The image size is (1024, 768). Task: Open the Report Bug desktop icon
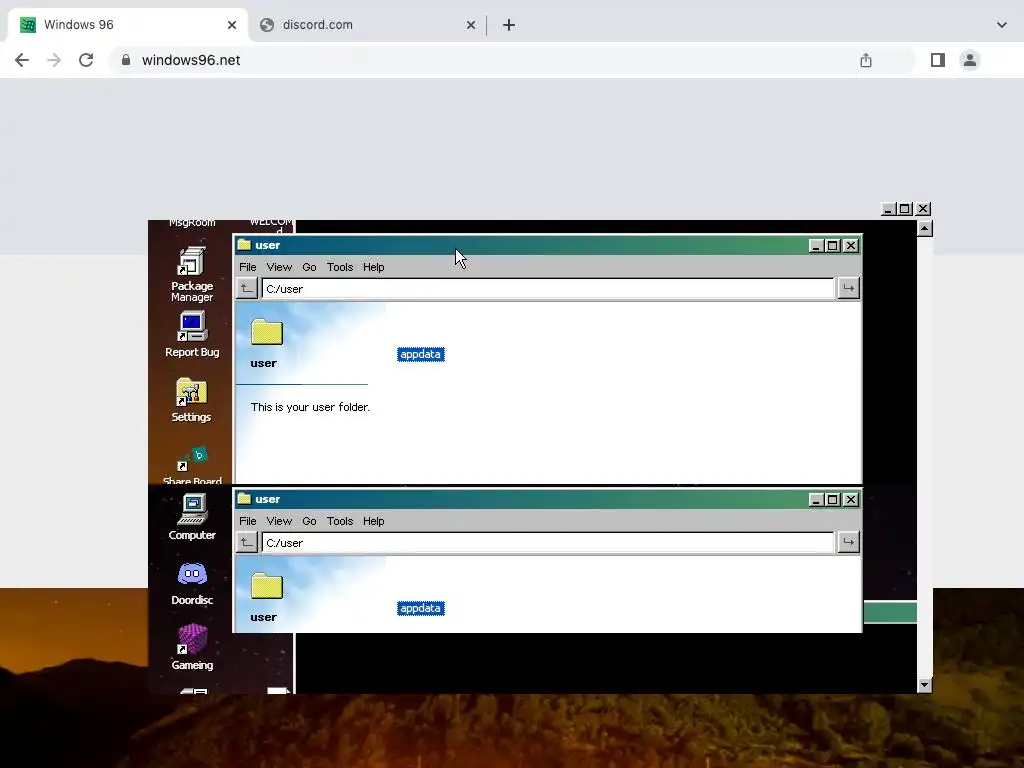click(x=191, y=334)
